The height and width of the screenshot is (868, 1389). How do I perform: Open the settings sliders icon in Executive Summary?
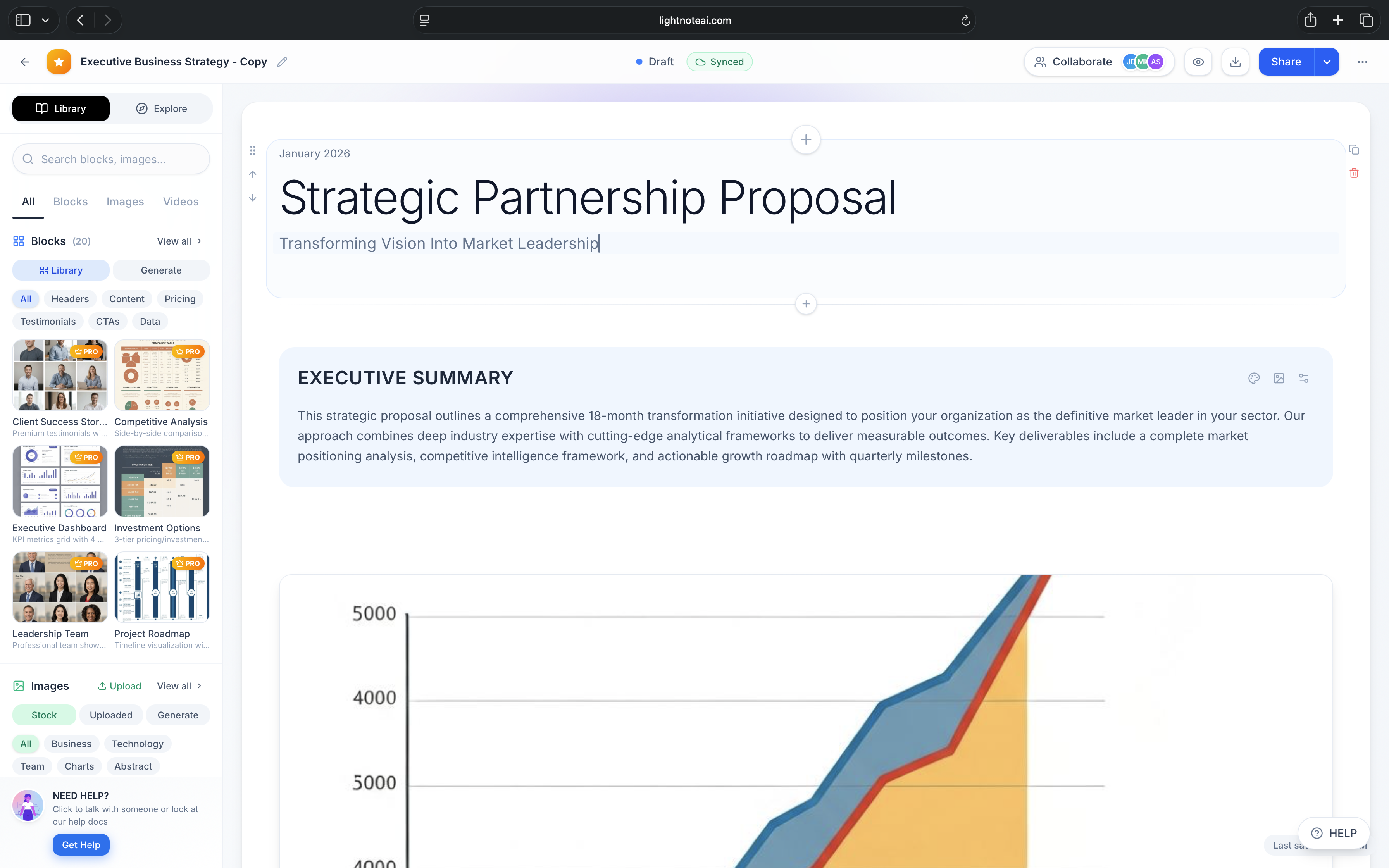point(1304,378)
